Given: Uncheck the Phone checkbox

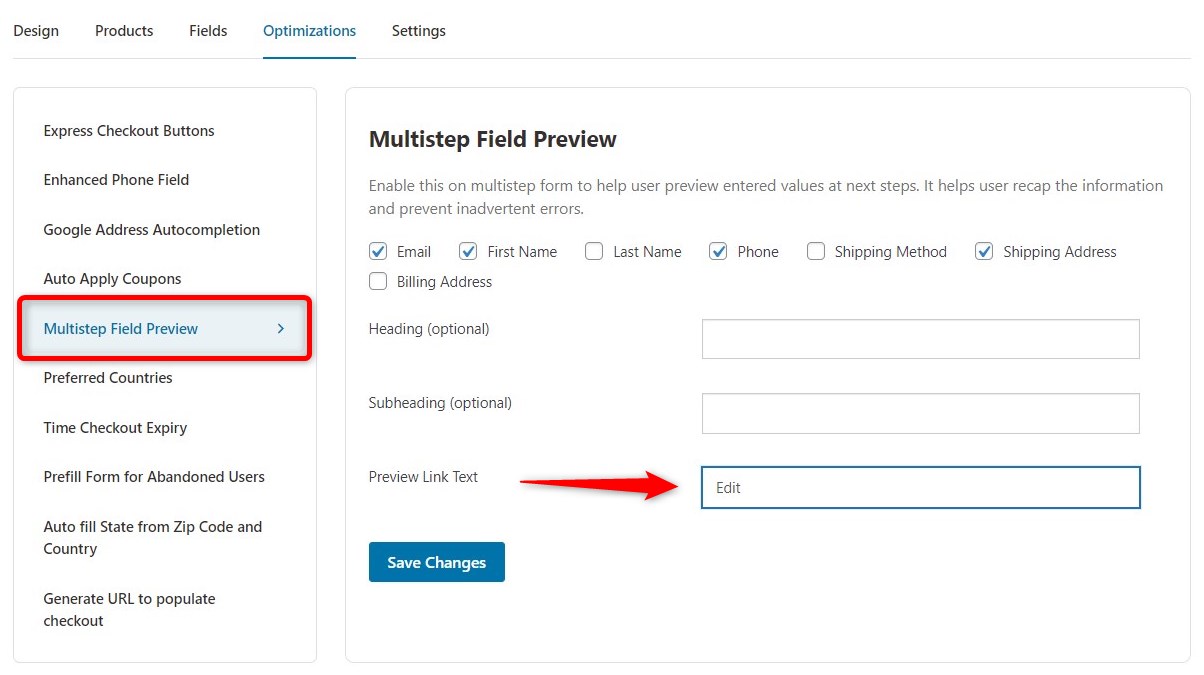Looking at the screenshot, I should pos(718,251).
